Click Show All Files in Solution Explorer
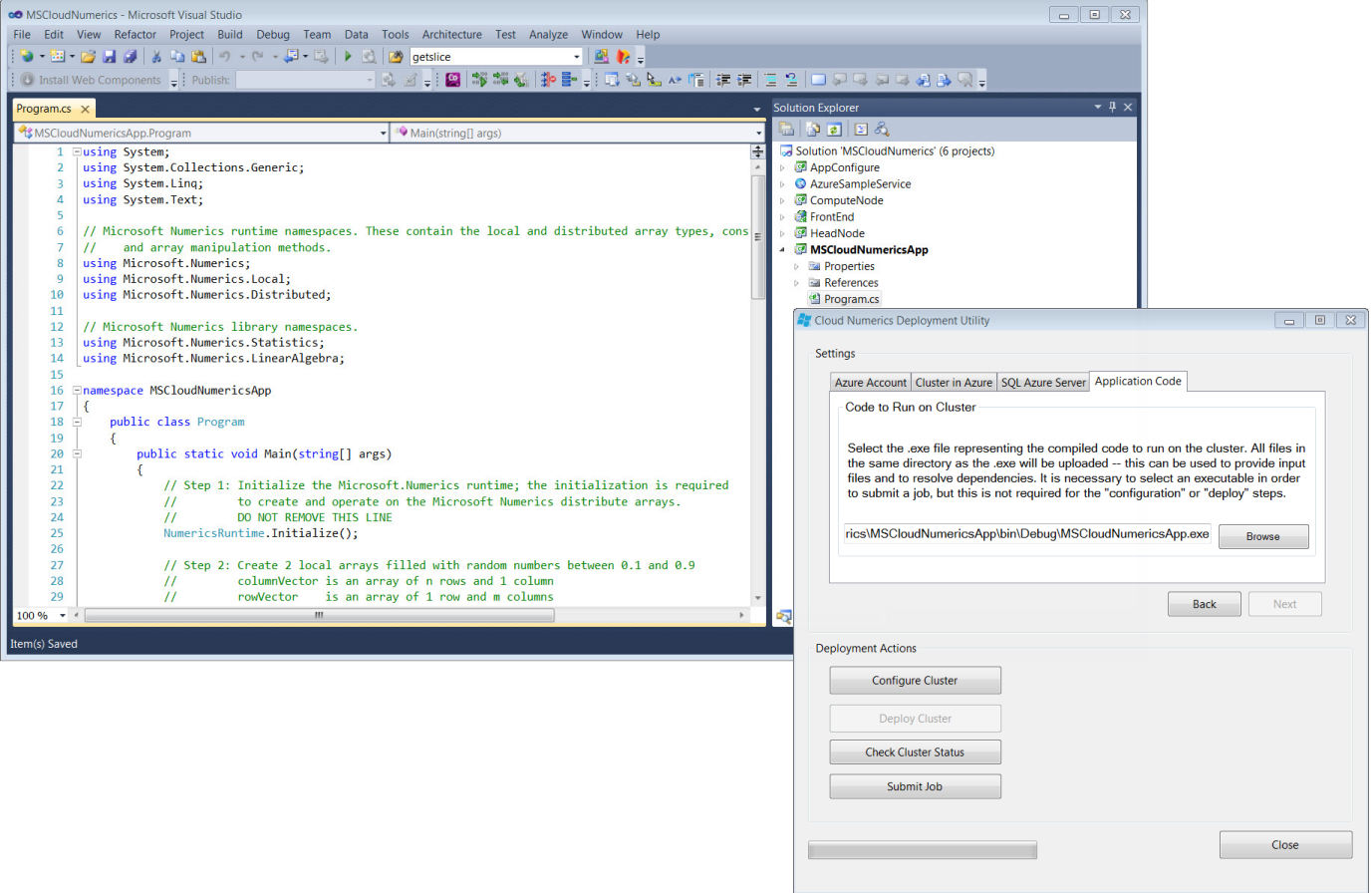1372x893 pixels. click(x=813, y=130)
